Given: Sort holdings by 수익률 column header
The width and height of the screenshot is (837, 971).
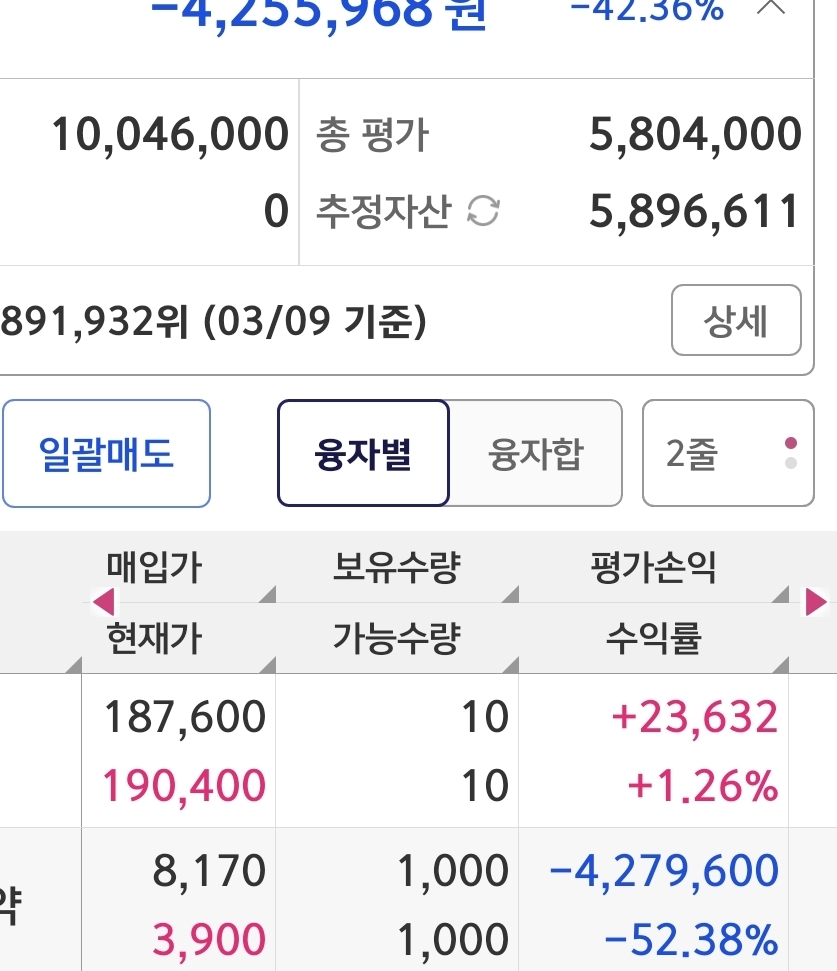Looking at the screenshot, I should (x=653, y=637).
